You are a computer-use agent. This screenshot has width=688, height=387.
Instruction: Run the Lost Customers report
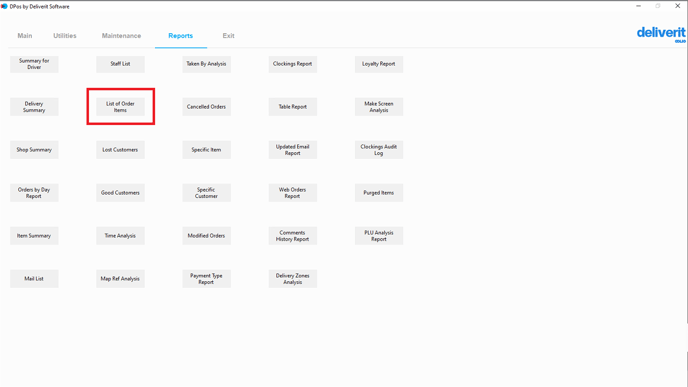pyautogui.click(x=120, y=150)
